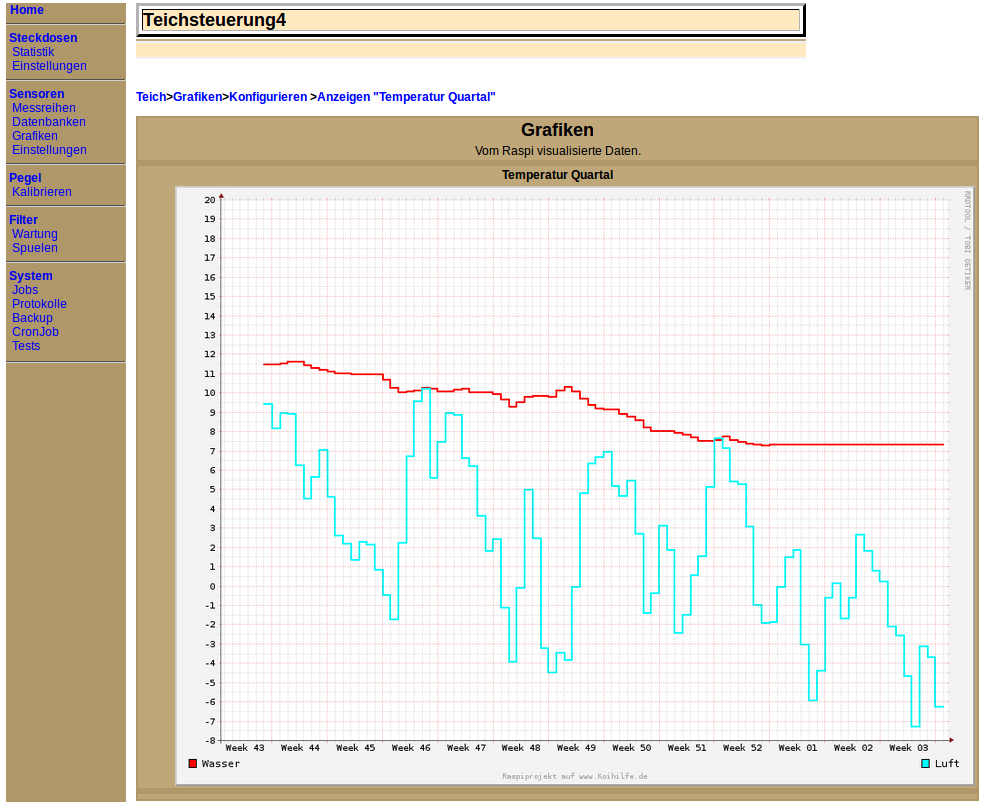The width and height of the screenshot is (982, 802).
Task: Open the Spuelen filter page
Action: point(34,248)
